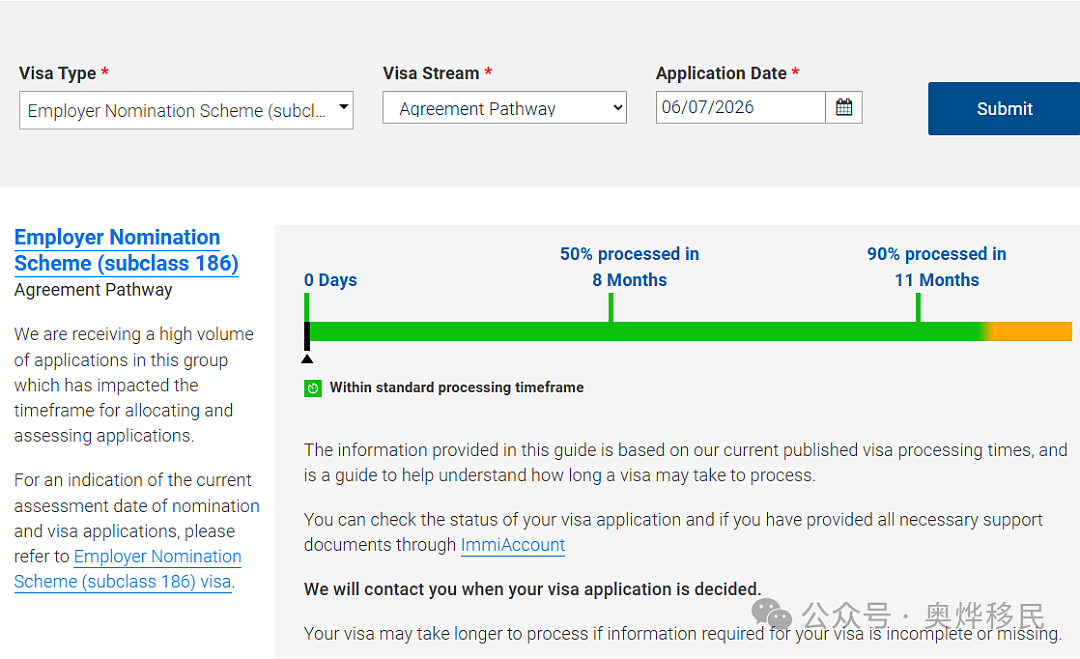The image size is (1080, 659).
Task: Click the black triangle position marker
Action: (x=307, y=359)
